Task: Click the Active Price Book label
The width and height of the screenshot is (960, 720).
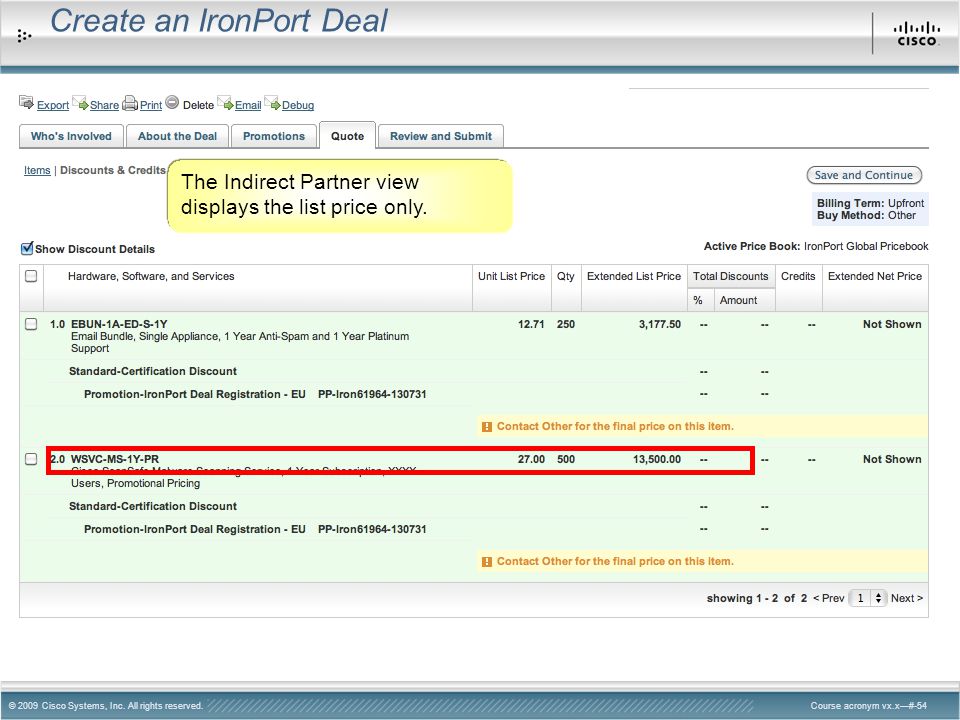Action: tap(752, 246)
